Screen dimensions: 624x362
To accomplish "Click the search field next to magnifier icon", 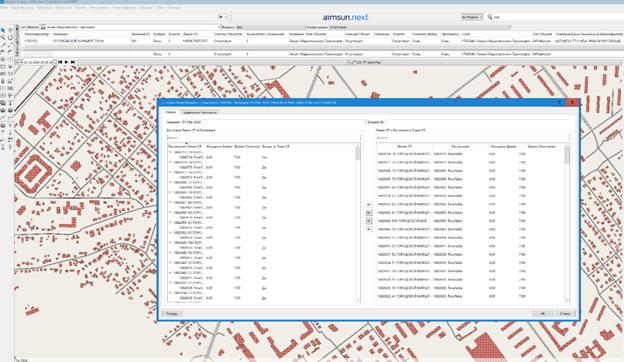I will 557,17.
